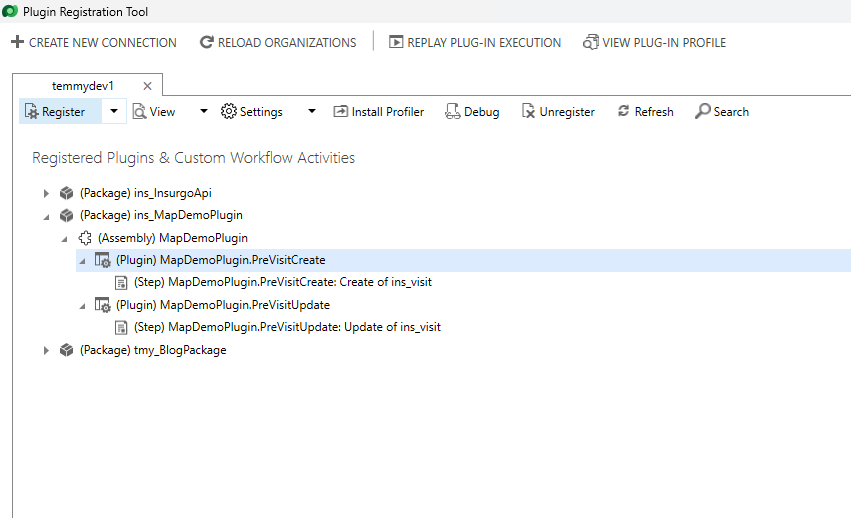Click the ins_InsurgoApi package box icon

[66, 193]
